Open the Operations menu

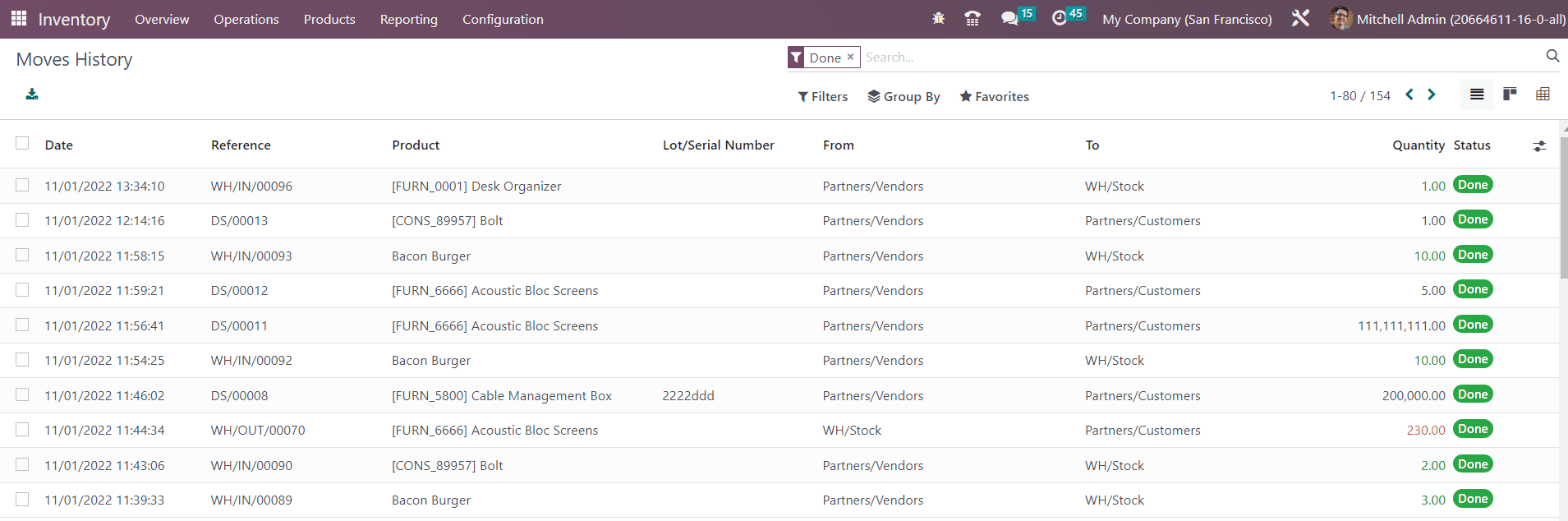[246, 19]
